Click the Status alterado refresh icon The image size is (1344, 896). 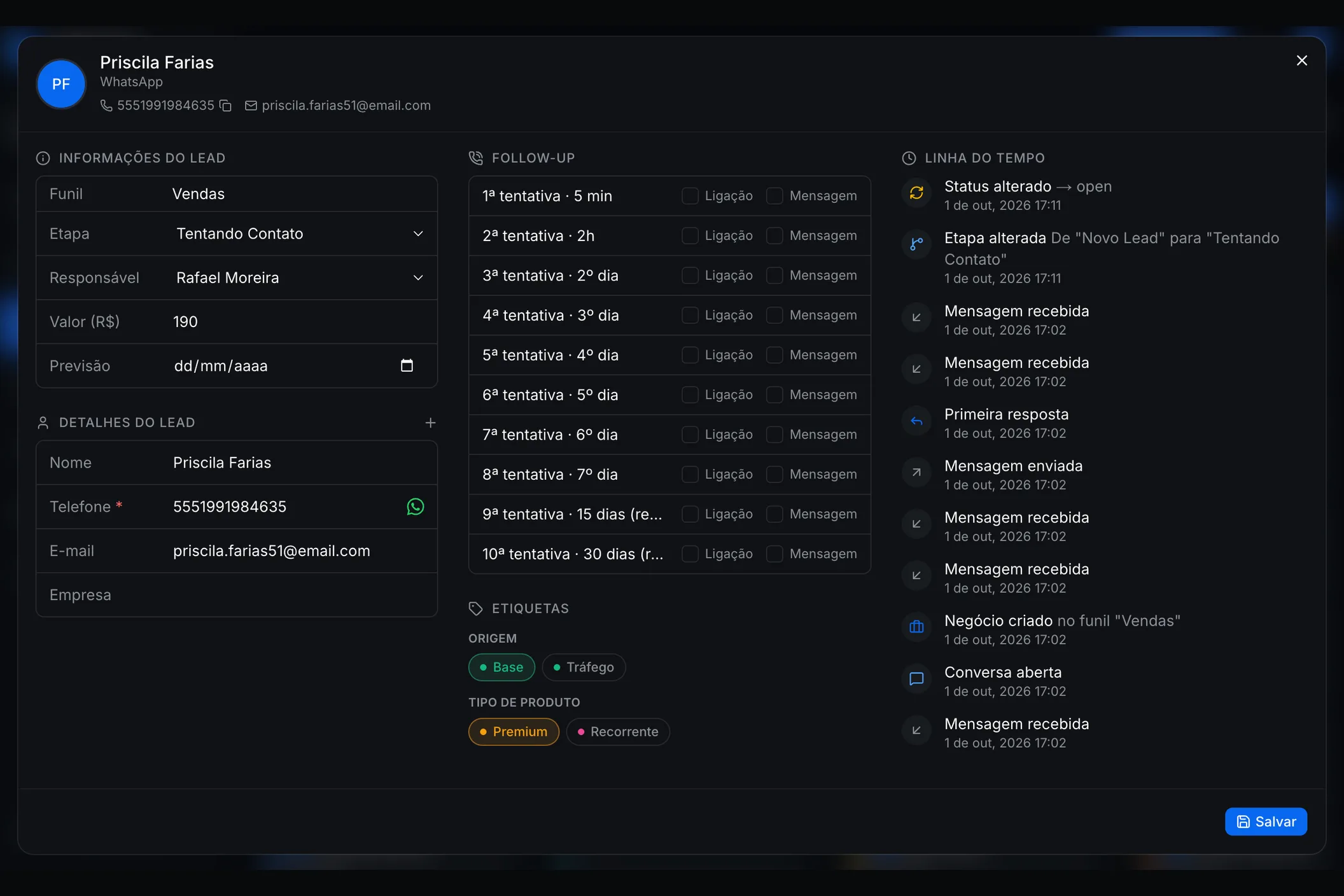[x=916, y=193]
